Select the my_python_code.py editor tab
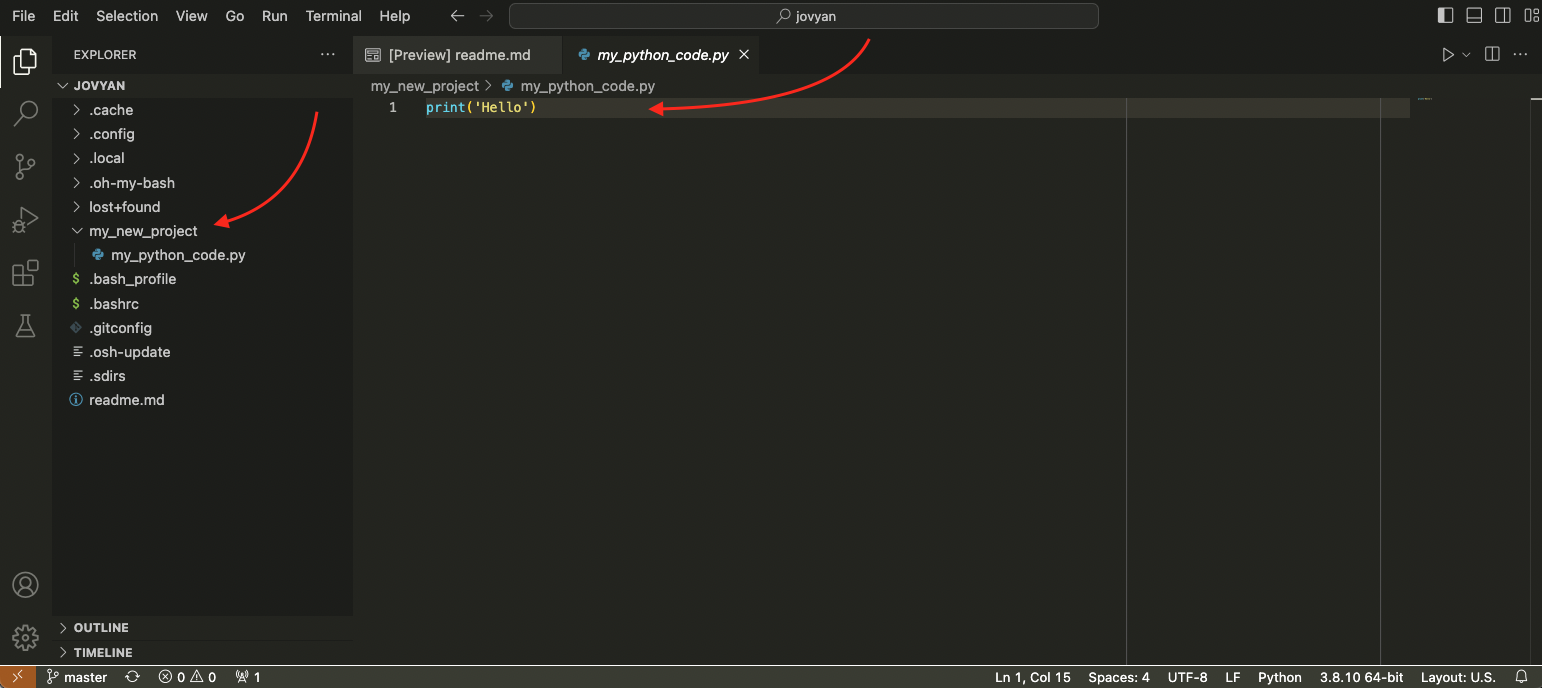 (661, 55)
